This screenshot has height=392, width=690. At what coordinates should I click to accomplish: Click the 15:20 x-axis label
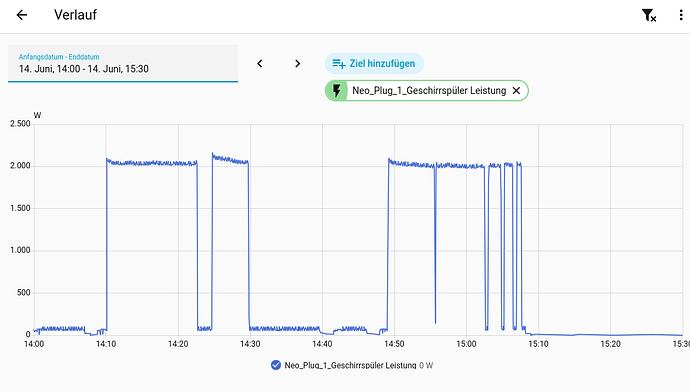click(x=610, y=344)
